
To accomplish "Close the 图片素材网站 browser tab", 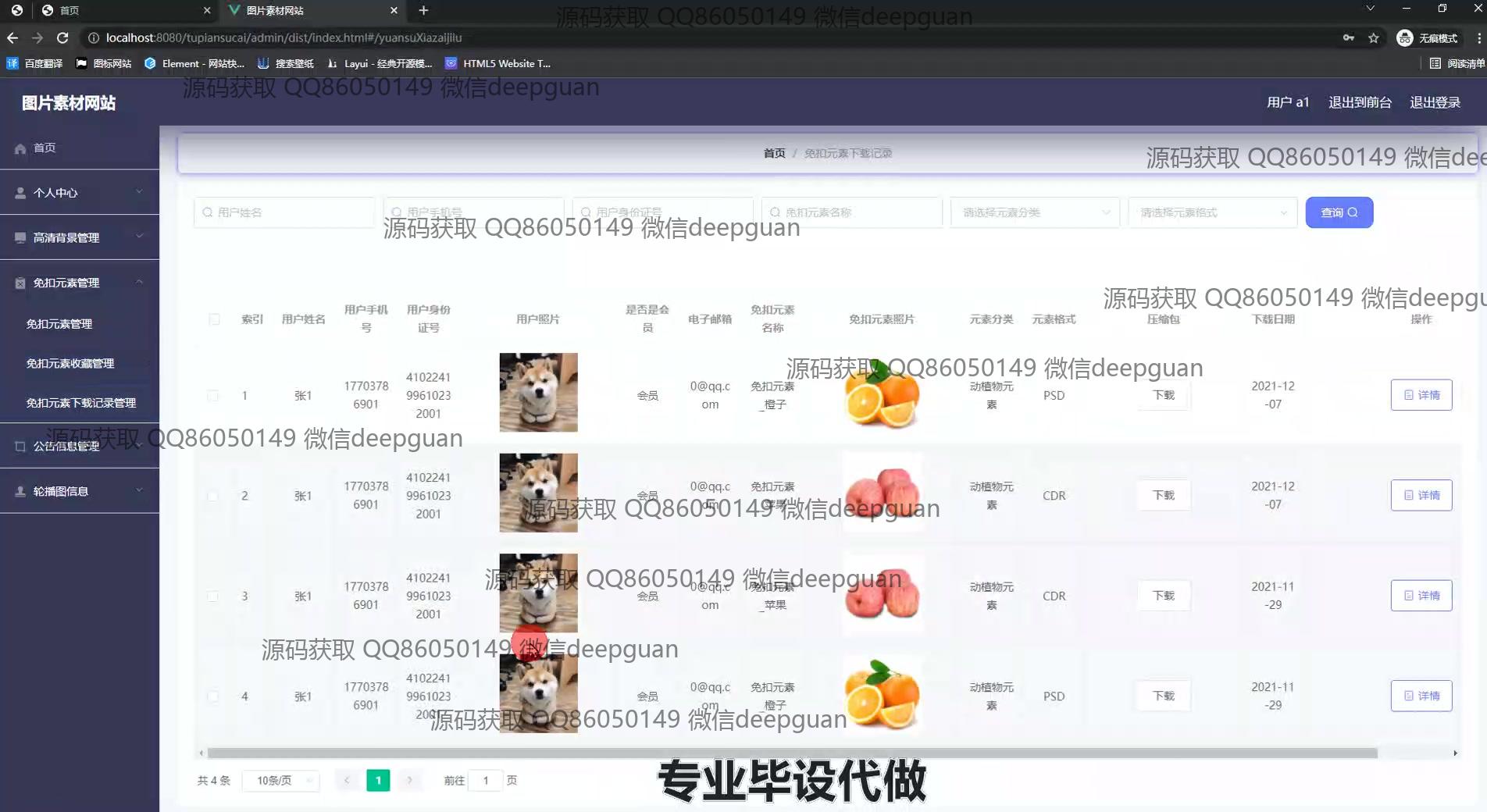I will tap(394, 10).
